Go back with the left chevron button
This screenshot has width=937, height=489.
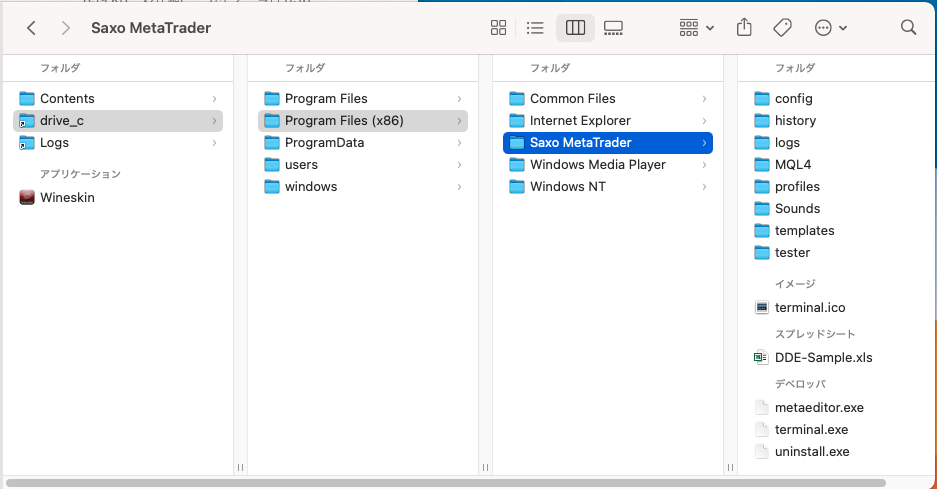(32, 27)
